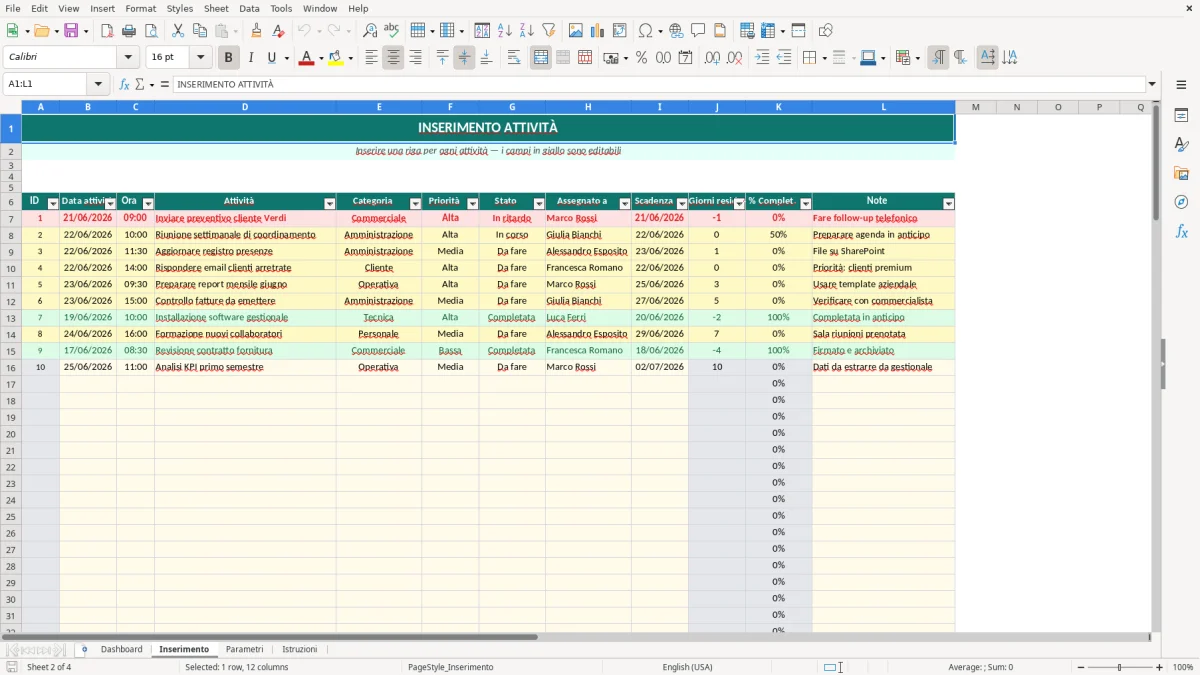Screen dimensions: 1200x675
Task: Open the Stato column filter dropdown
Action: 538,203
